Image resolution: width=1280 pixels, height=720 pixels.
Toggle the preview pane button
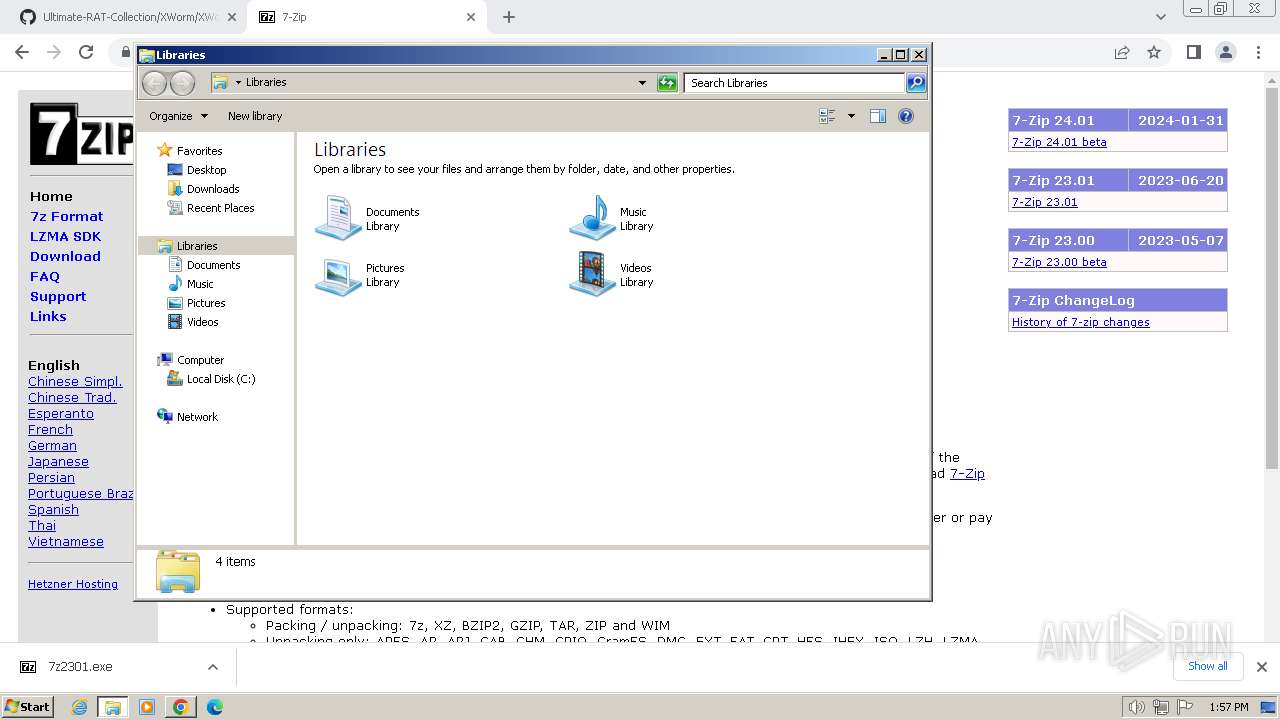[877, 116]
